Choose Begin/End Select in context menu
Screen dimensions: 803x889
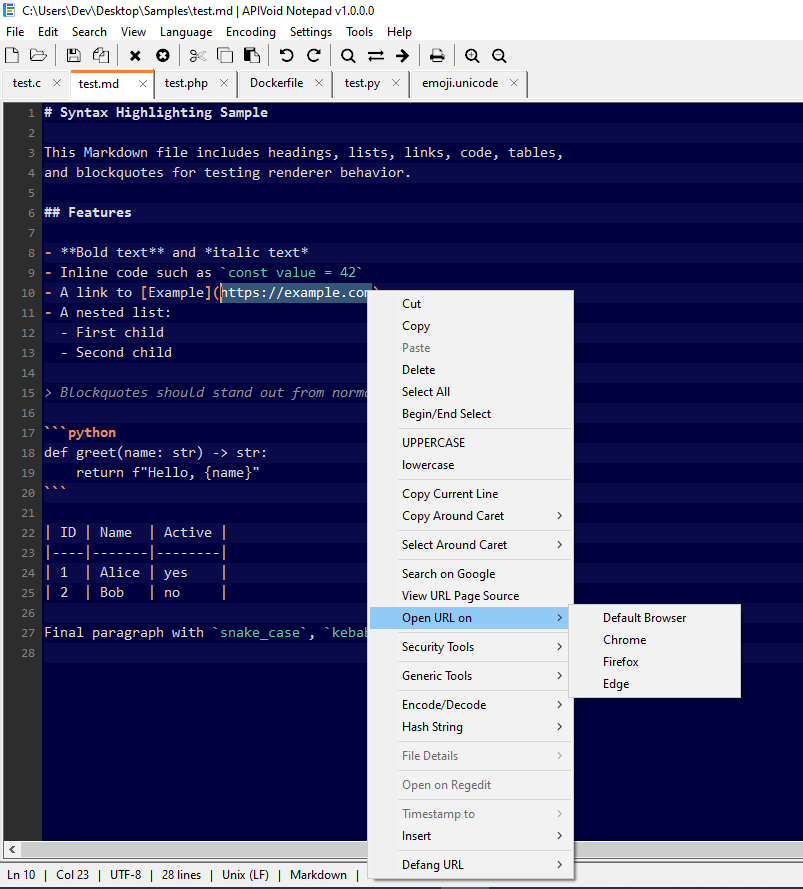tap(471, 414)
